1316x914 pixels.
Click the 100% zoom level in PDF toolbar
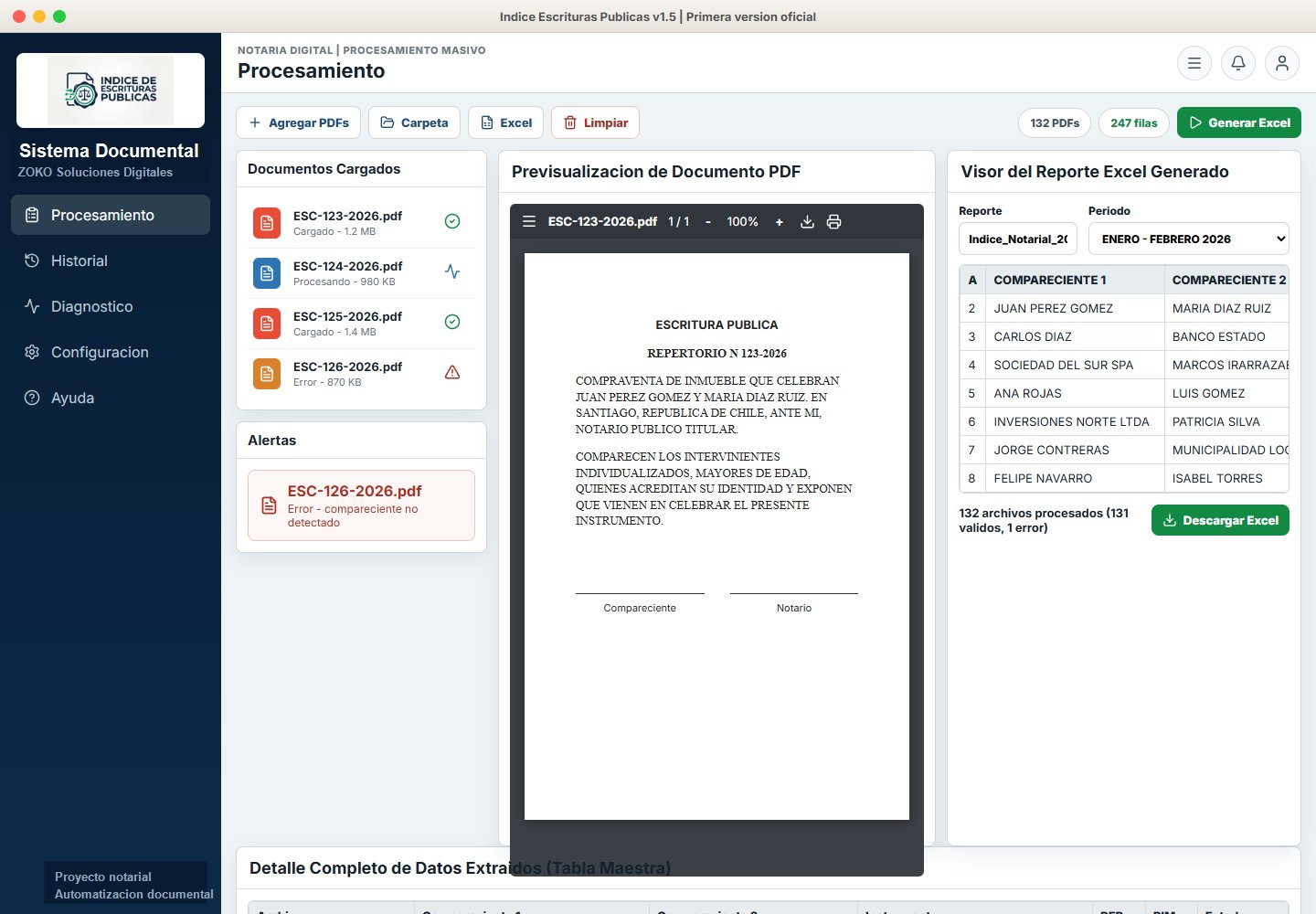coord(742,221)
